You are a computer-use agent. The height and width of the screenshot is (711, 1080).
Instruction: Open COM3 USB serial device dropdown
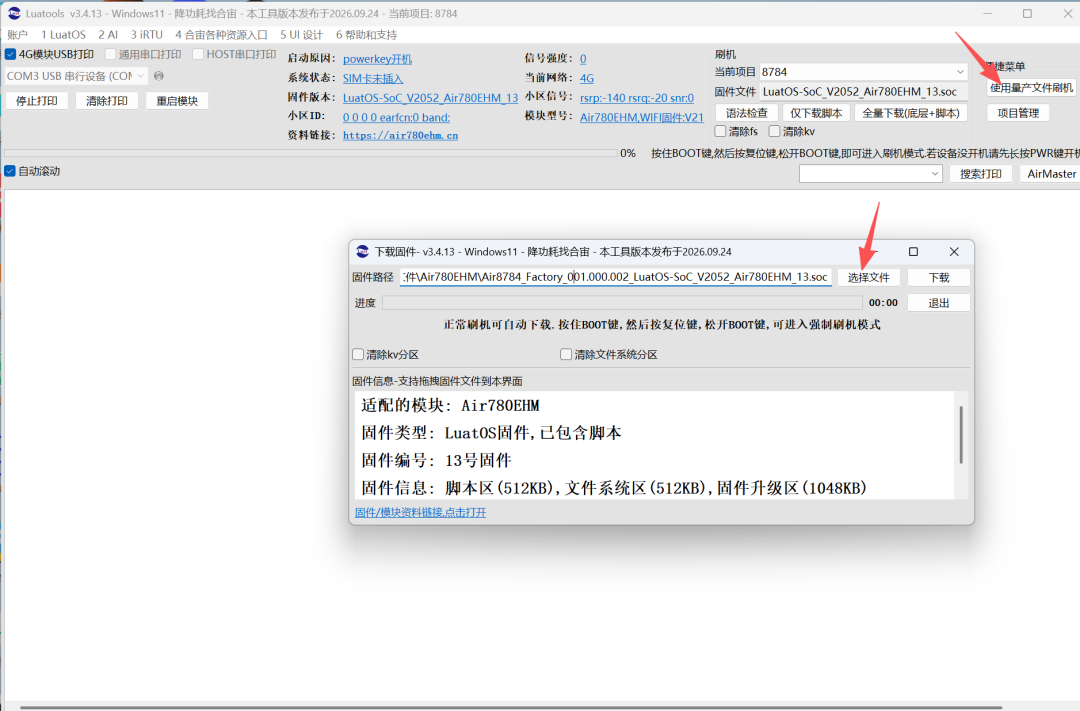pyautogui.click(x=76, y=76)
